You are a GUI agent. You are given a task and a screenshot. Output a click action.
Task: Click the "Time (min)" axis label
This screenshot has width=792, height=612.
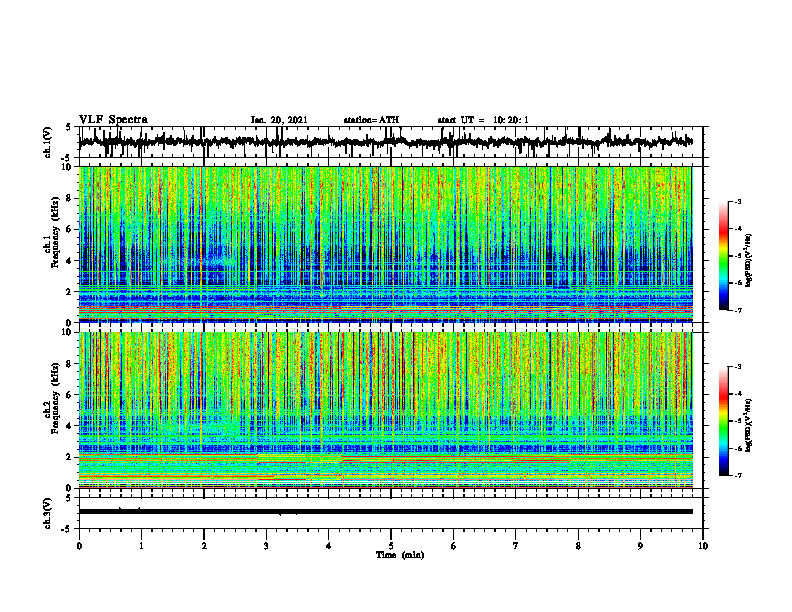click(400, 555)
